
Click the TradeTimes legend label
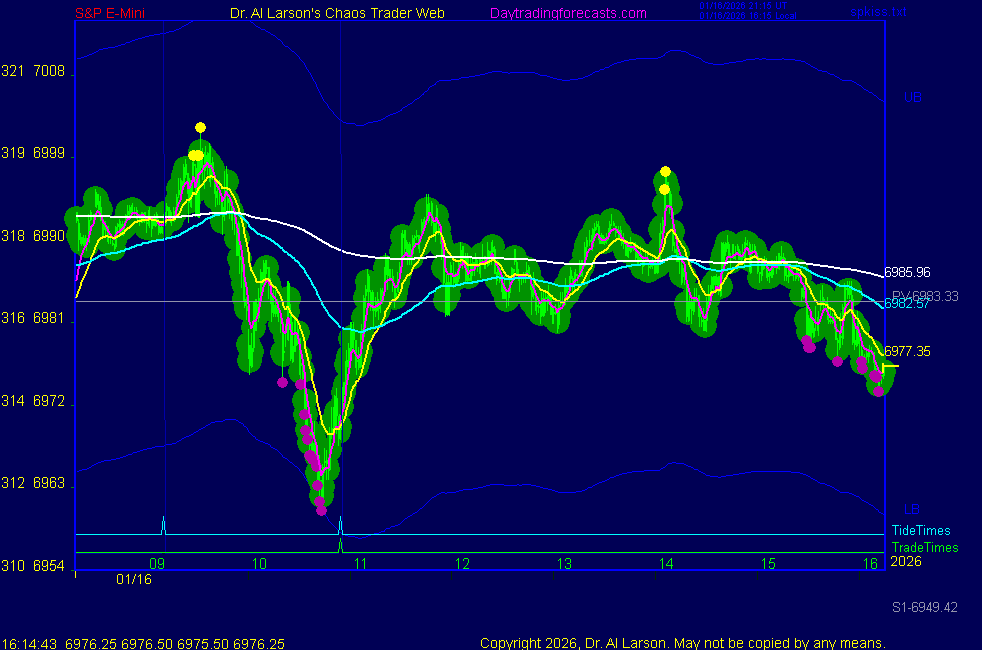click(x=924, y=547)
